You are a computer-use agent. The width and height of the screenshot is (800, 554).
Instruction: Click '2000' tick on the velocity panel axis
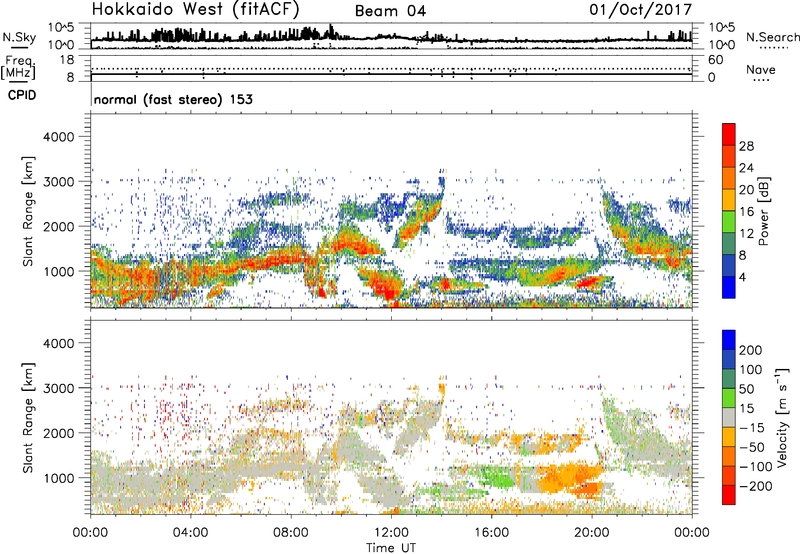coord(59,433)
